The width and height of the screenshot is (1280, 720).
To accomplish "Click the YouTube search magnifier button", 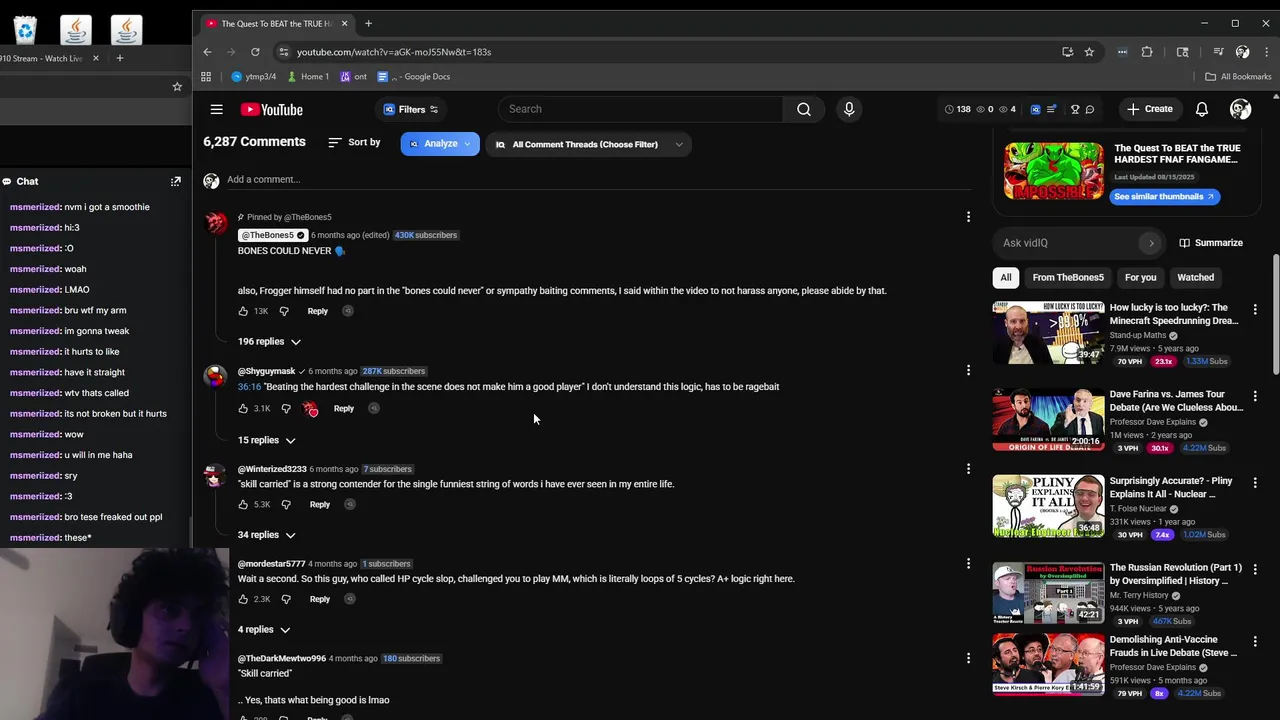I will (803, 109).
